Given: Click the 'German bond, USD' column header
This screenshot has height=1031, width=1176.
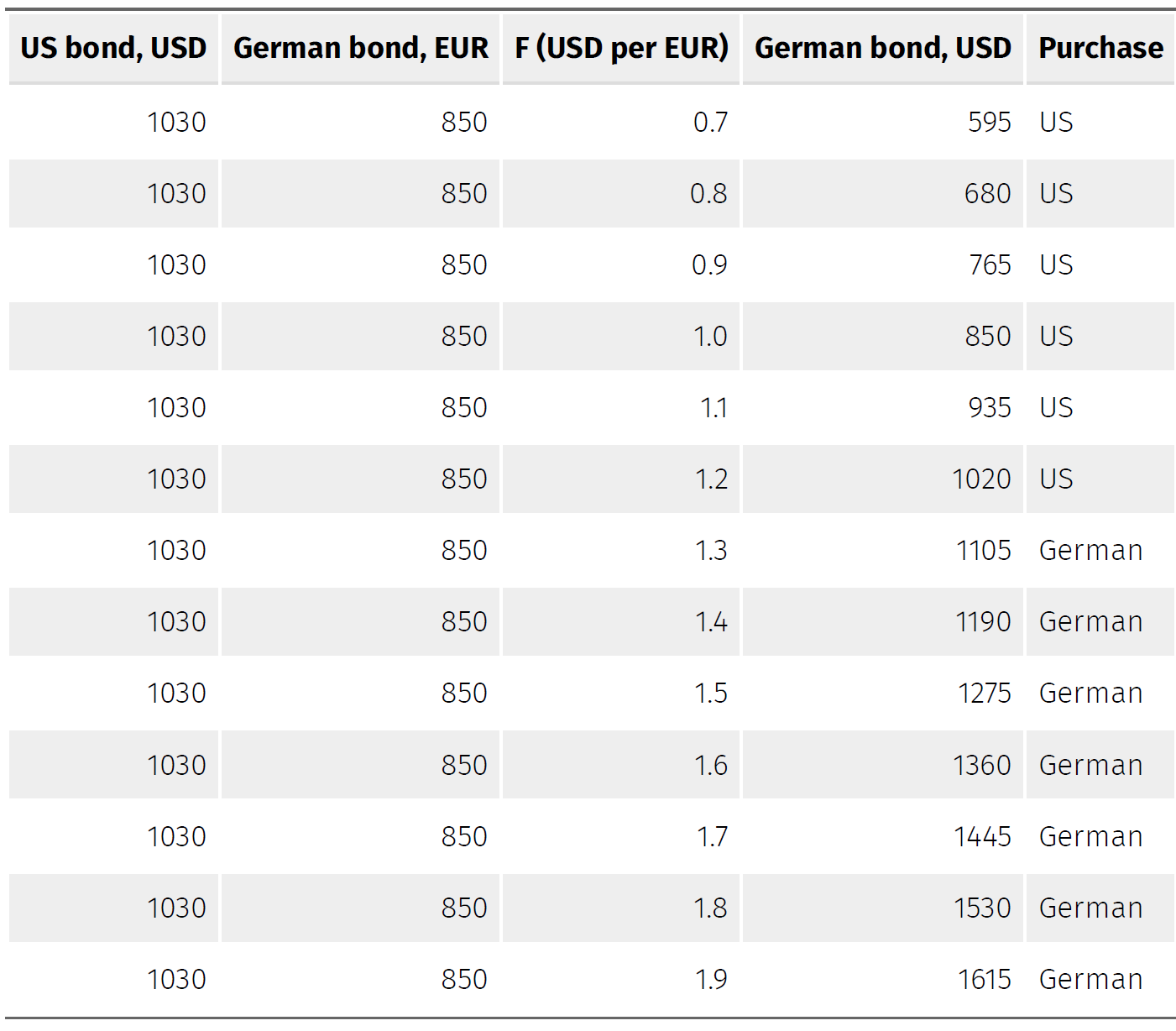Looking at the screenshot, I should pyautogui.click(x=882, y=49).
